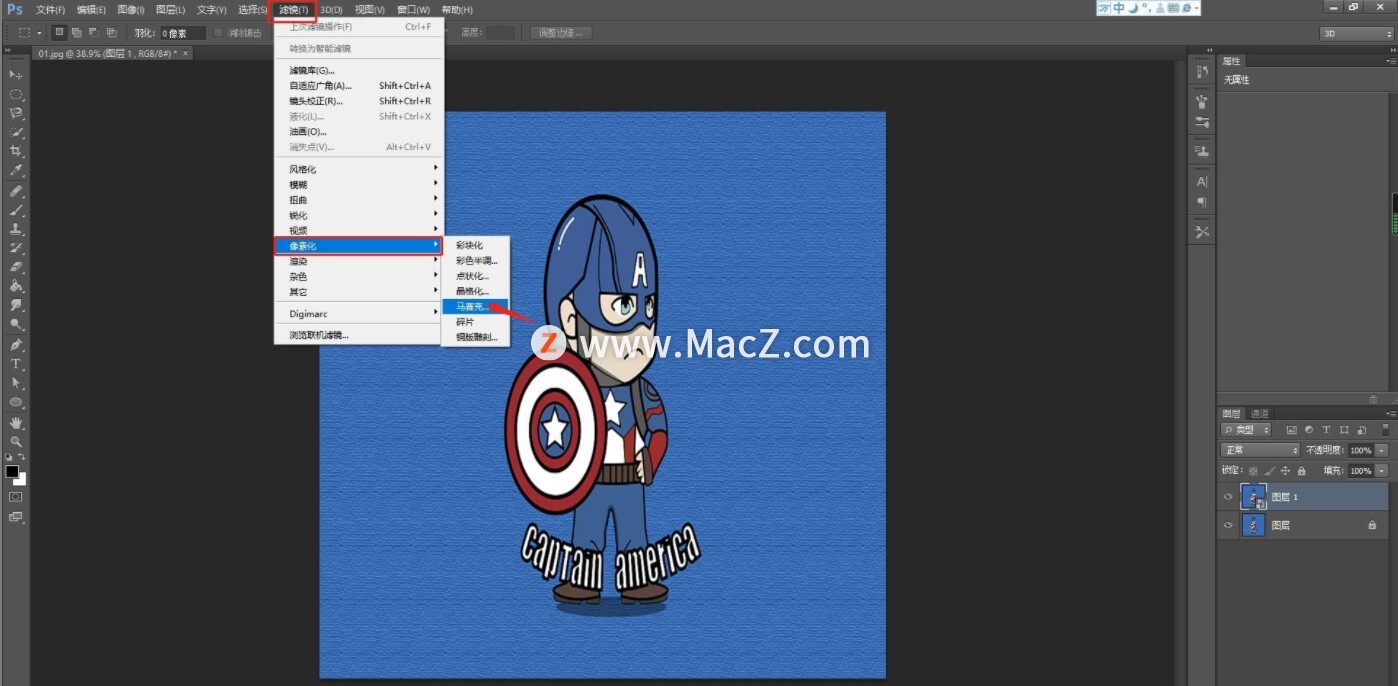
Task: Switch to the 通道 channels tab
Action: point(1260,413)
